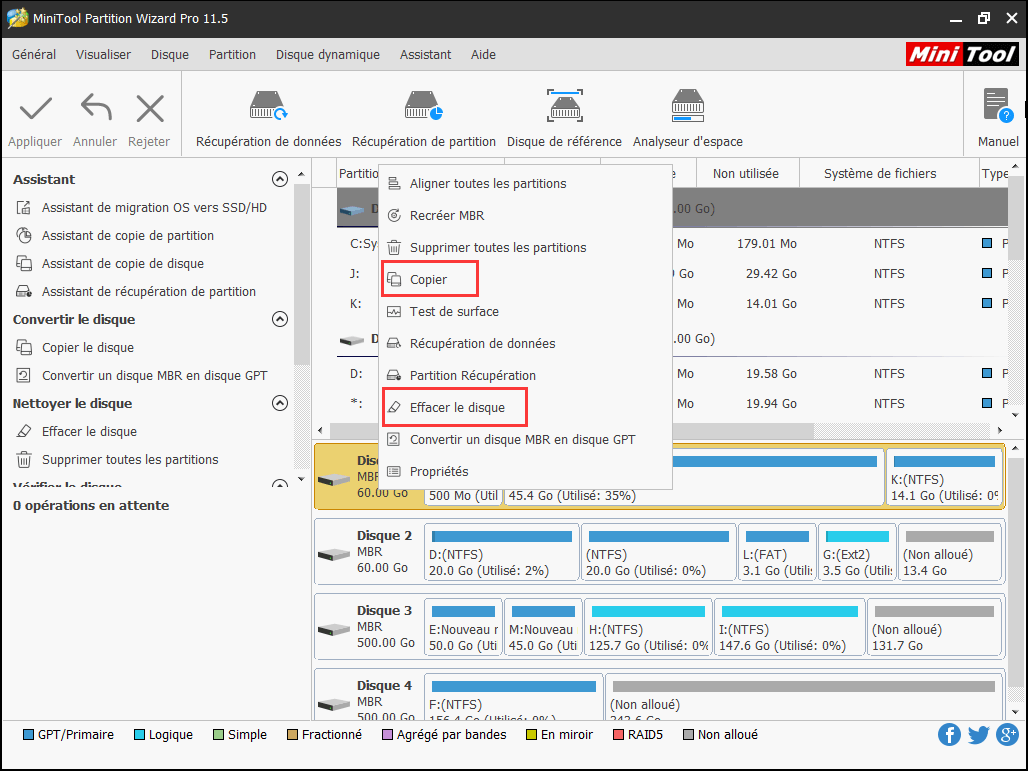Select Disque 3 drive icon in disk map
The image size is (1028, 771).
(x=334, y=629)
